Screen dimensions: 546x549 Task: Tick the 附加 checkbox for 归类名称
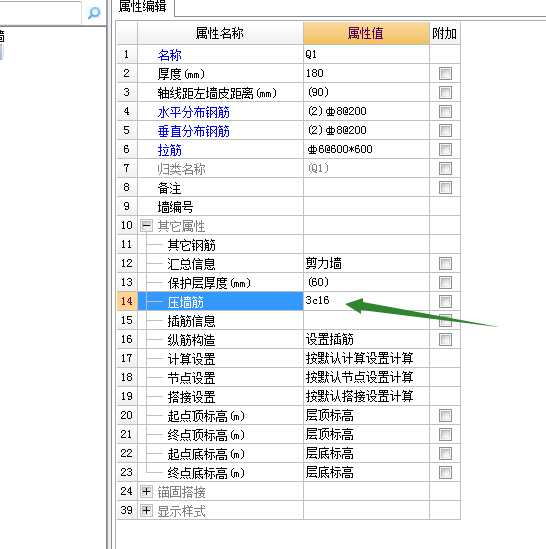click(445, 168)
